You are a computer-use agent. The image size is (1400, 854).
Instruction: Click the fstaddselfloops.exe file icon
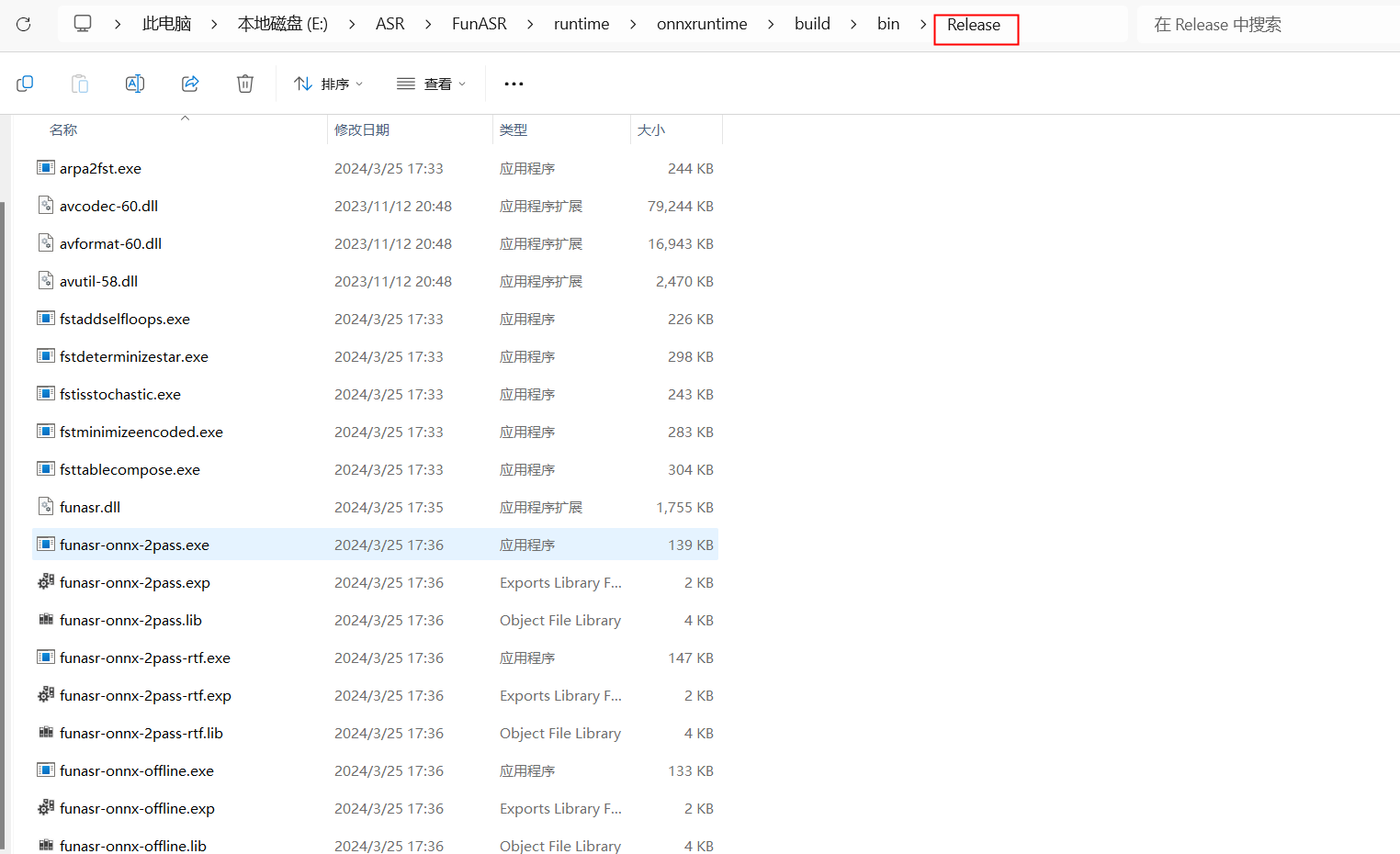[x=46, y=318]
